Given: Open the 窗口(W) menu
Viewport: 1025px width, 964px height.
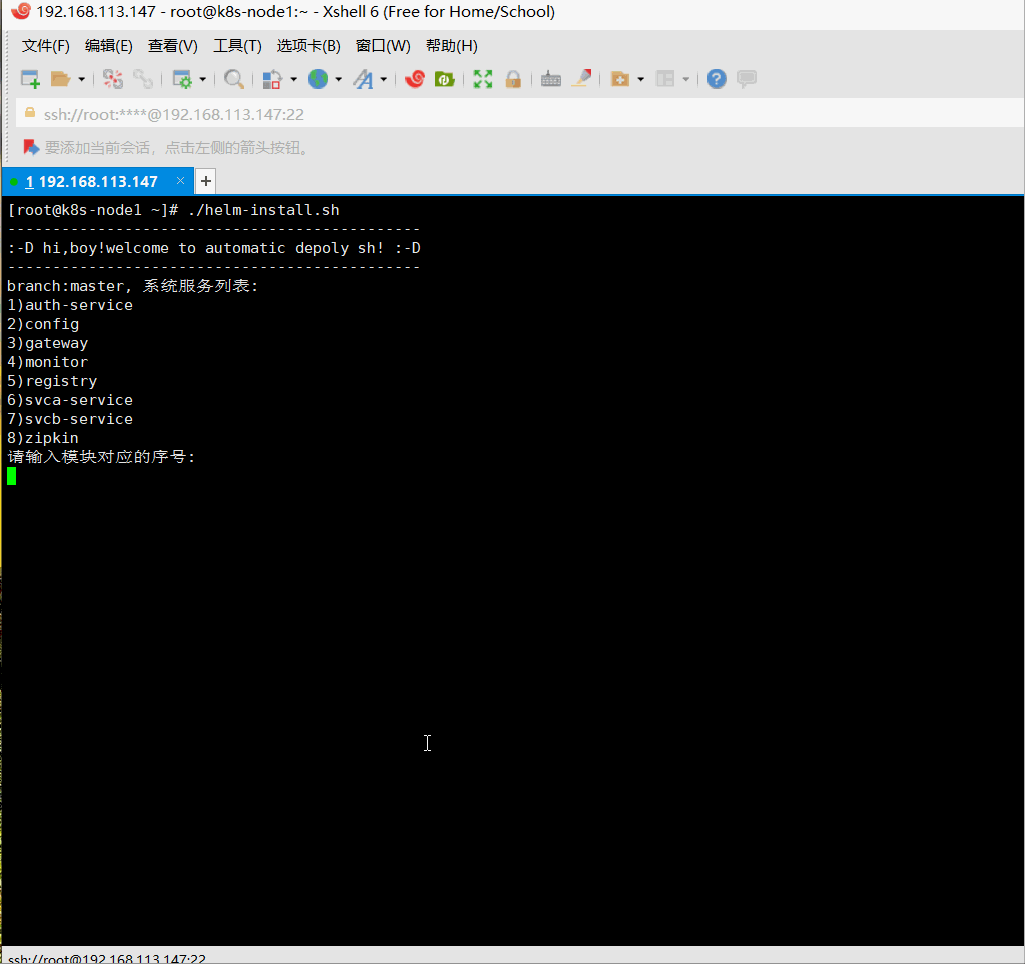Looking at the screenshot, I should 383,46.
